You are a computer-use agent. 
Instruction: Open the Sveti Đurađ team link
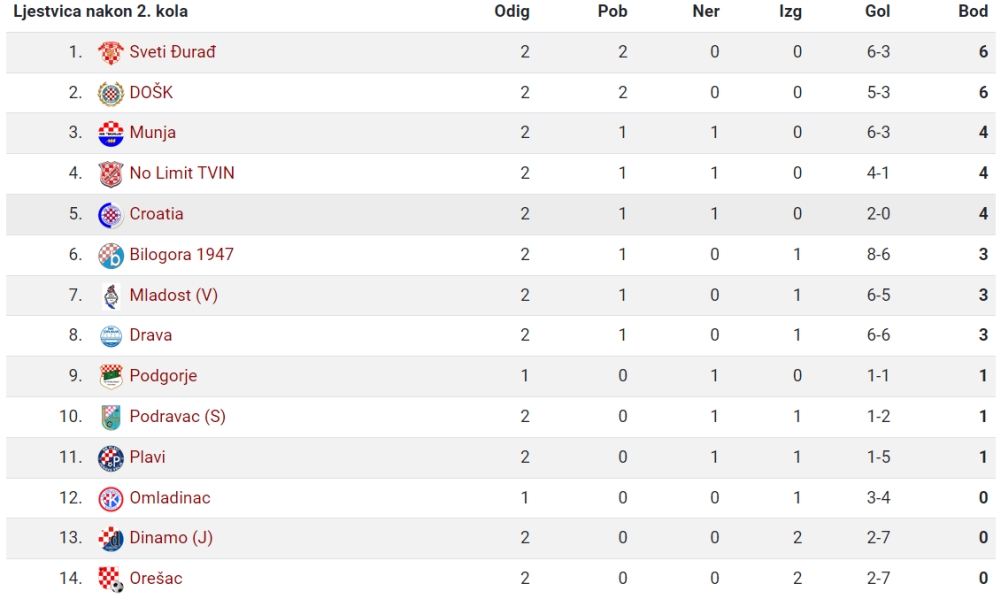[172, 52]
